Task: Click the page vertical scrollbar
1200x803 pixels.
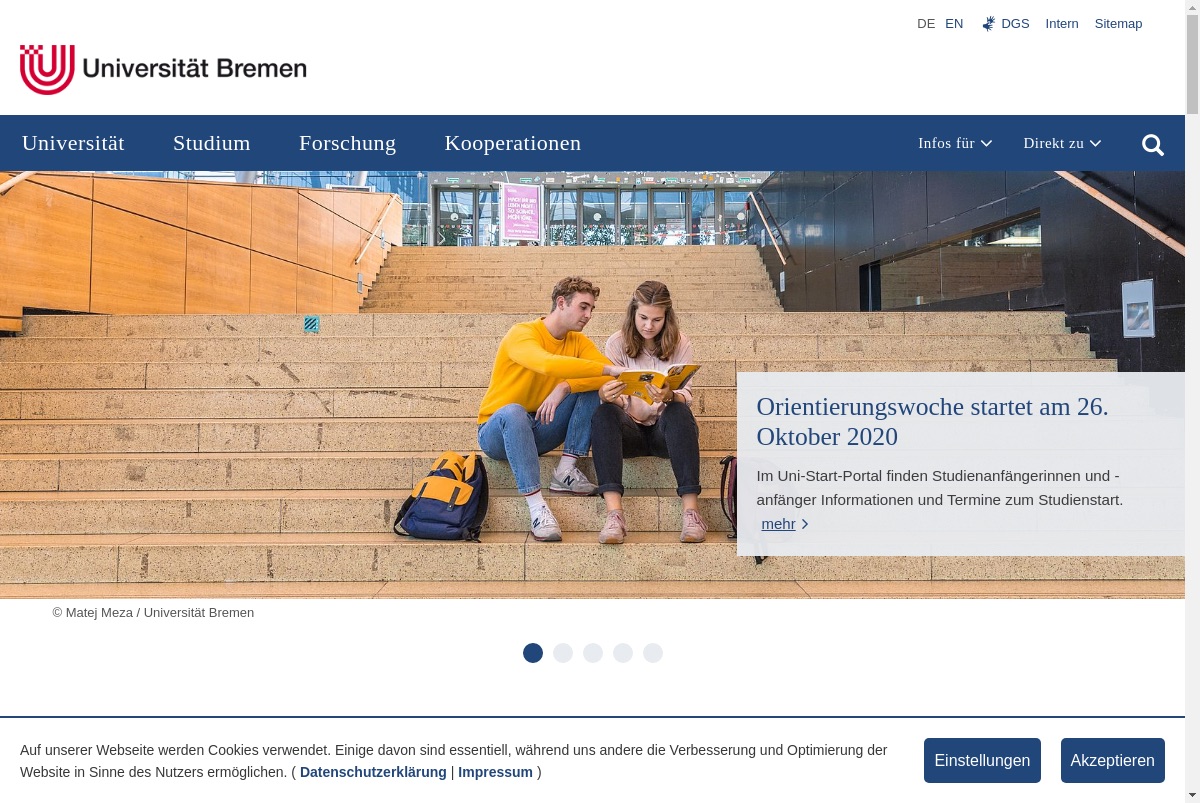Action: coord(1192,400)
